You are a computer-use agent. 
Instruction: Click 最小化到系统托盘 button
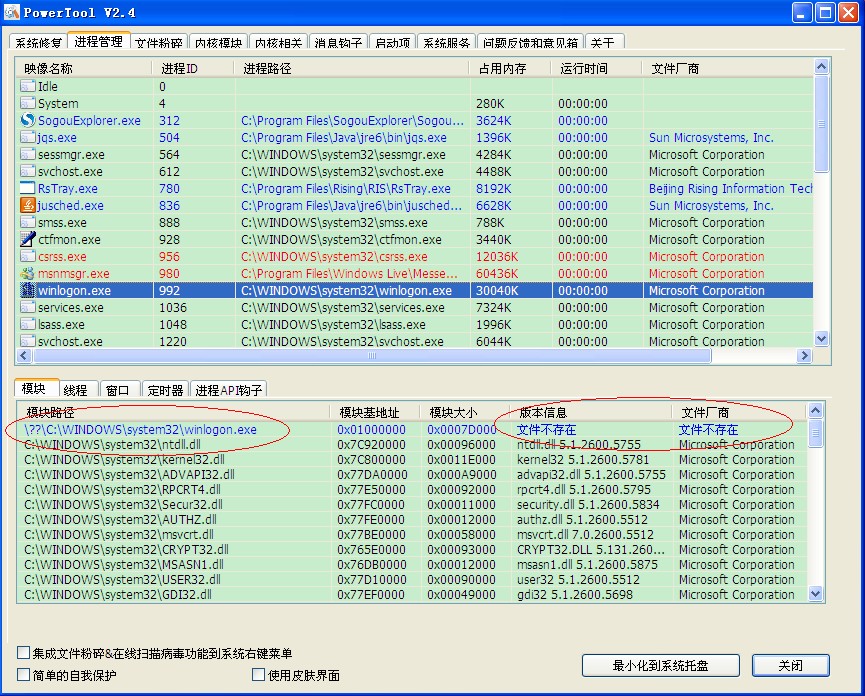pos(660,665)
